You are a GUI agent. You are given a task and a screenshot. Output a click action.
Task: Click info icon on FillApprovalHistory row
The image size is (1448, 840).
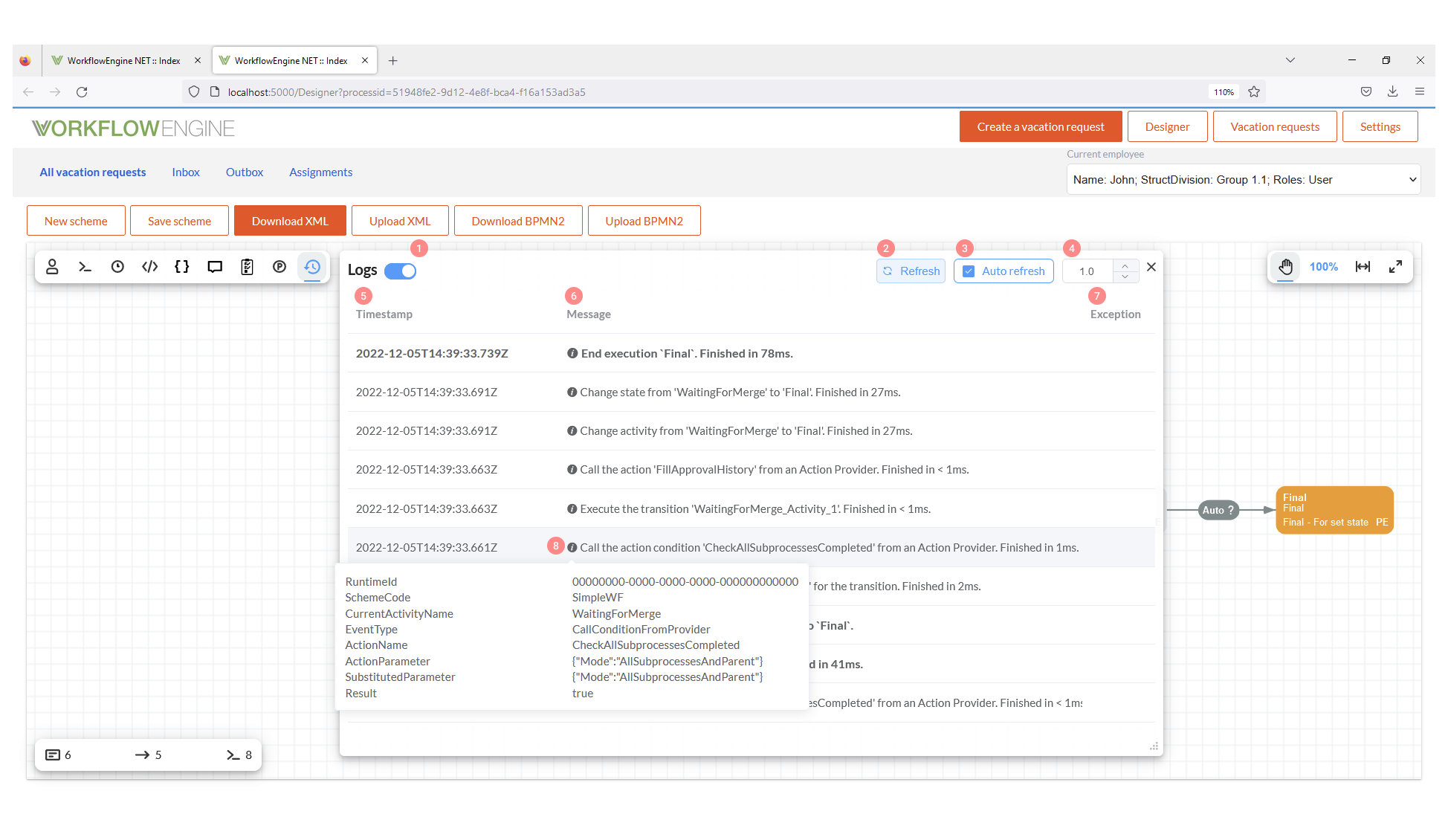[x=572, y=470]
